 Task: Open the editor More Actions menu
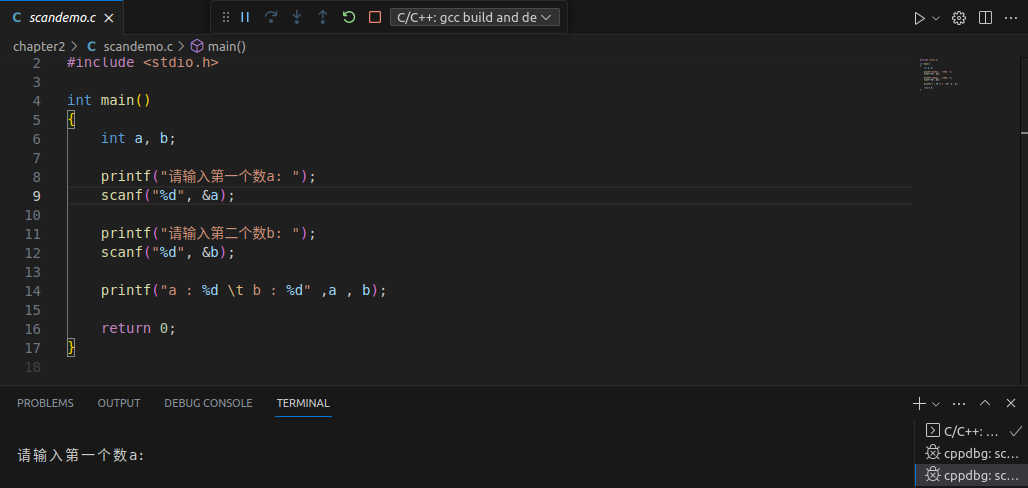pos(1012,18)
